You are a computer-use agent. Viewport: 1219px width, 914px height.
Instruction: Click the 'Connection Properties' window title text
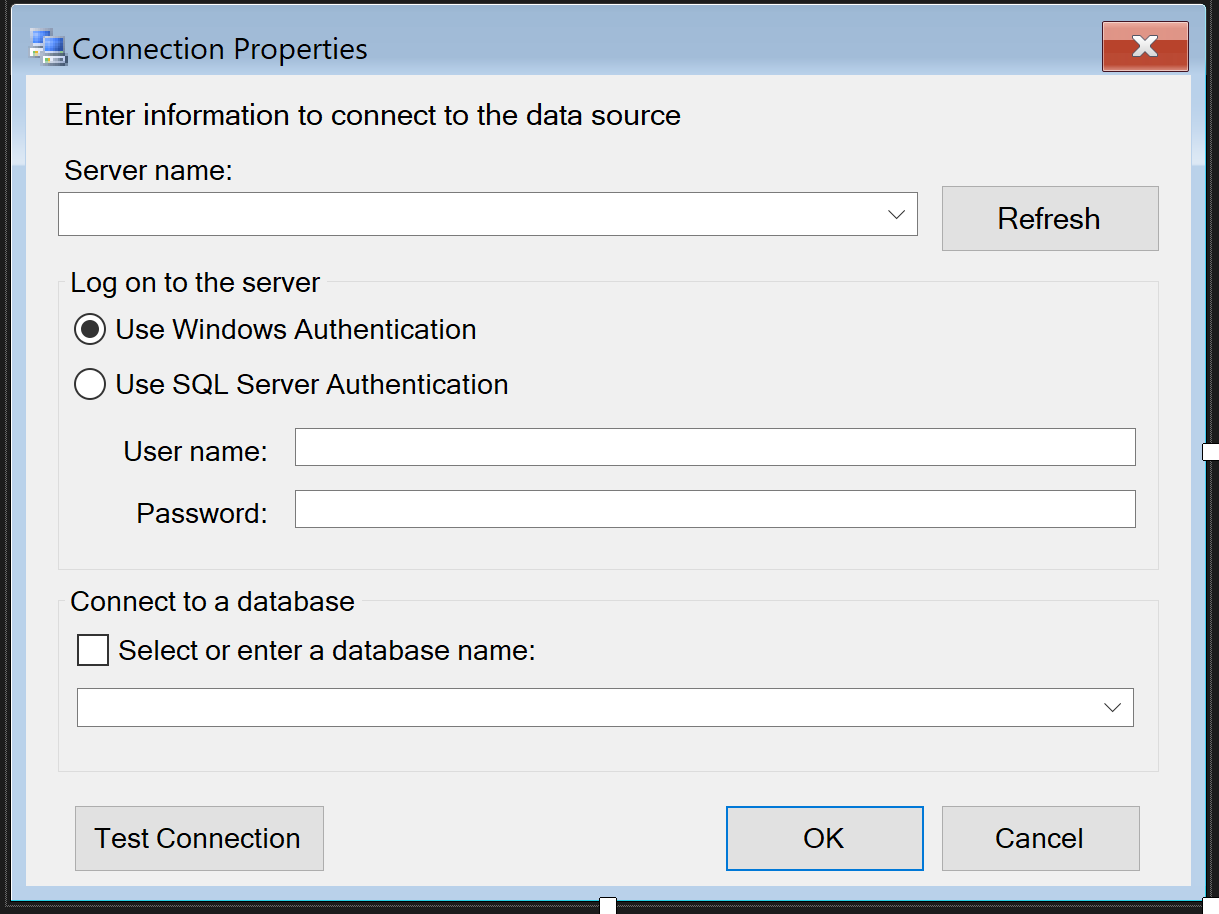[x=220, y=49]
